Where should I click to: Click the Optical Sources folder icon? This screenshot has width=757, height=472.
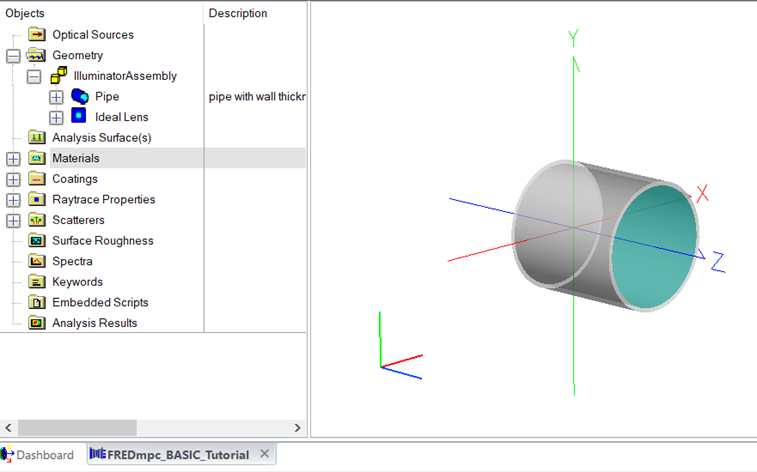point(37,35)
